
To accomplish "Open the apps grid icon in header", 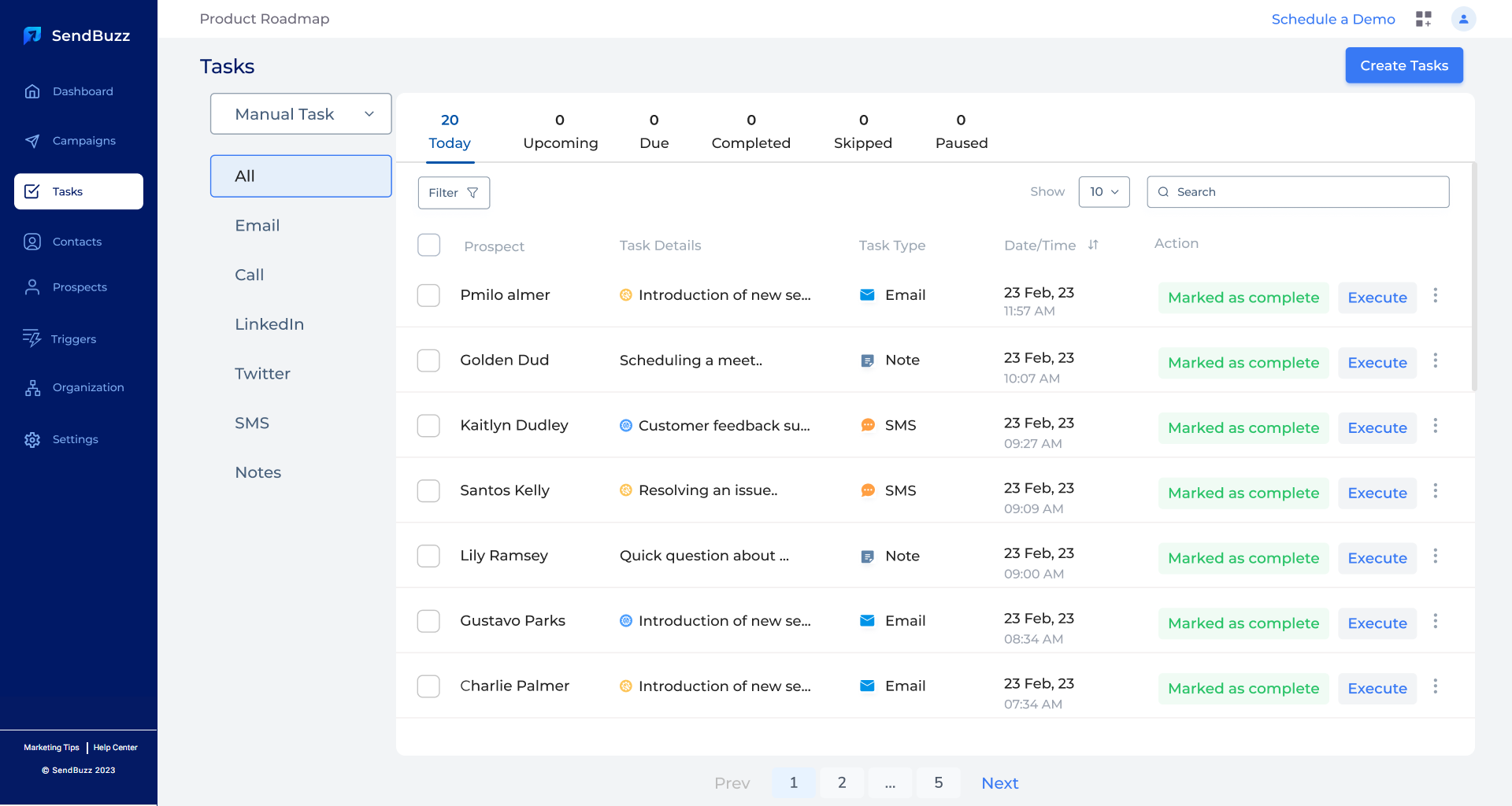I will [x=1423, y=19].
